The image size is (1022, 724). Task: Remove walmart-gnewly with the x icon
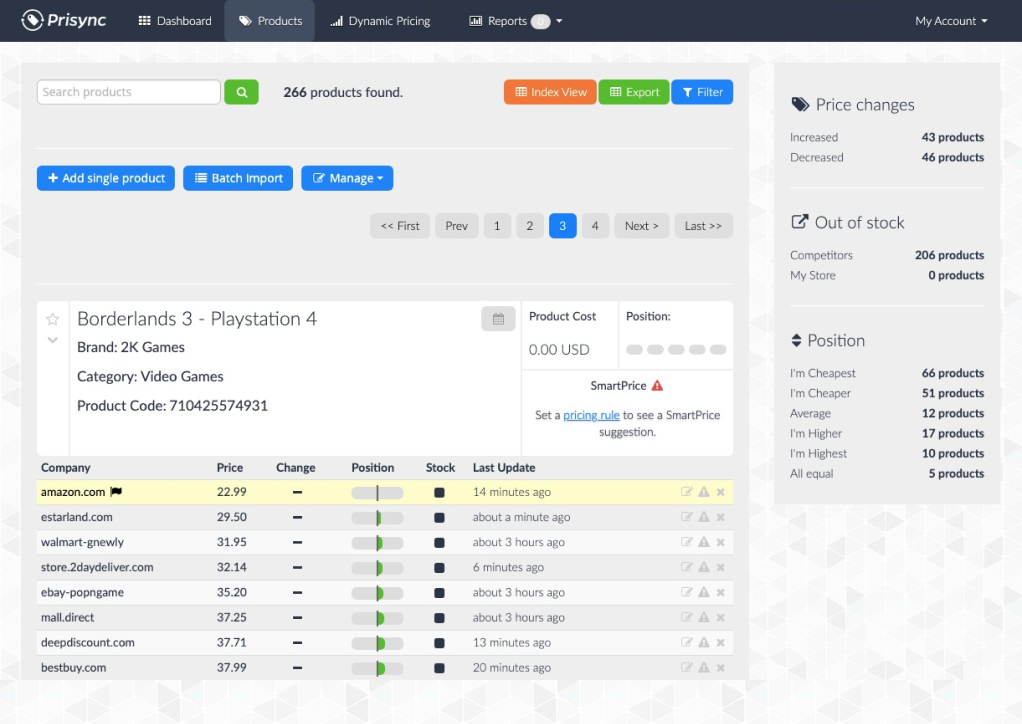coord(719,541)
